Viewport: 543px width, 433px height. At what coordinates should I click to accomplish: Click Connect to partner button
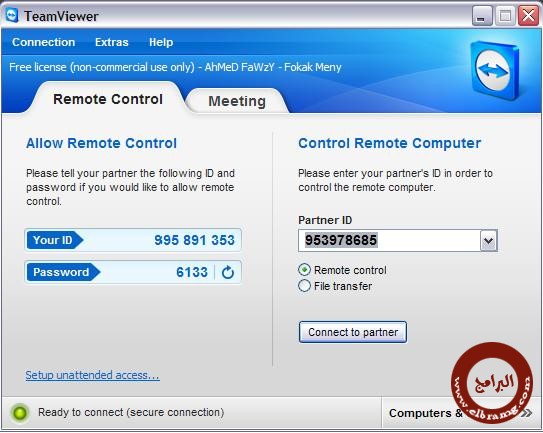point(353,332)
